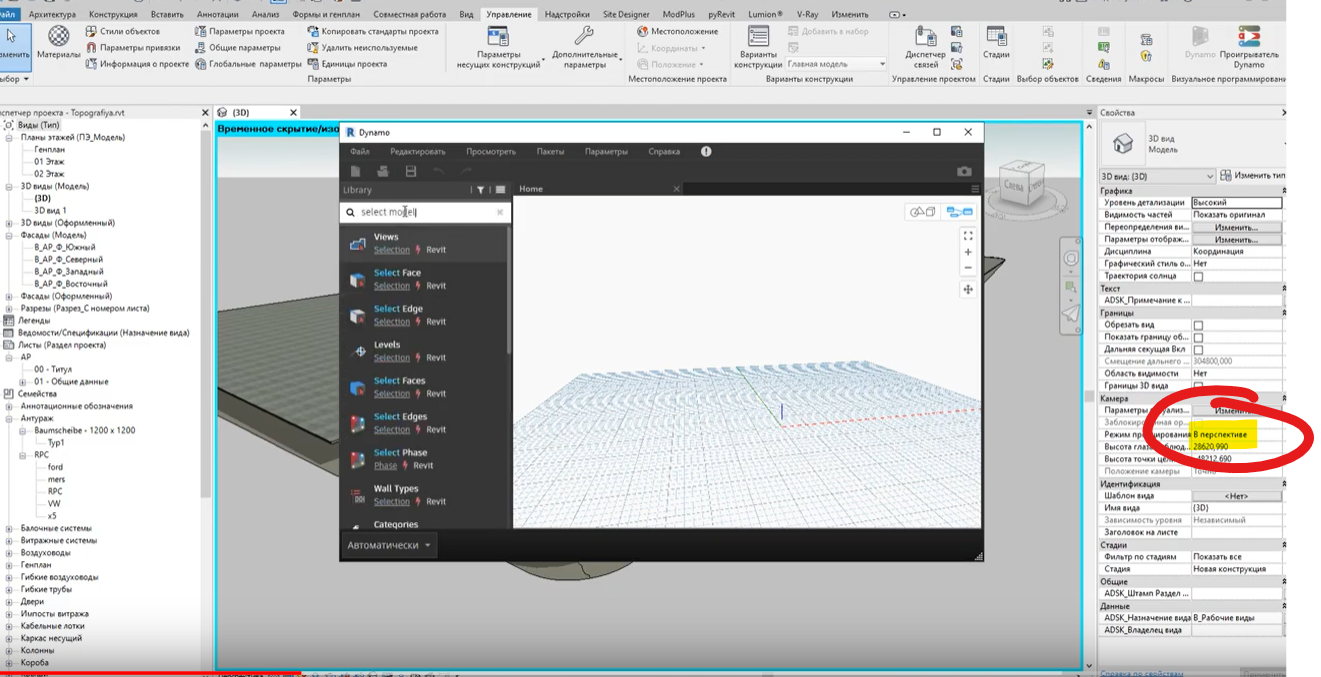Screen dimensions: 1321x677
Task: Click the zoom in plus icon
Action: click(x=968, y=252)
